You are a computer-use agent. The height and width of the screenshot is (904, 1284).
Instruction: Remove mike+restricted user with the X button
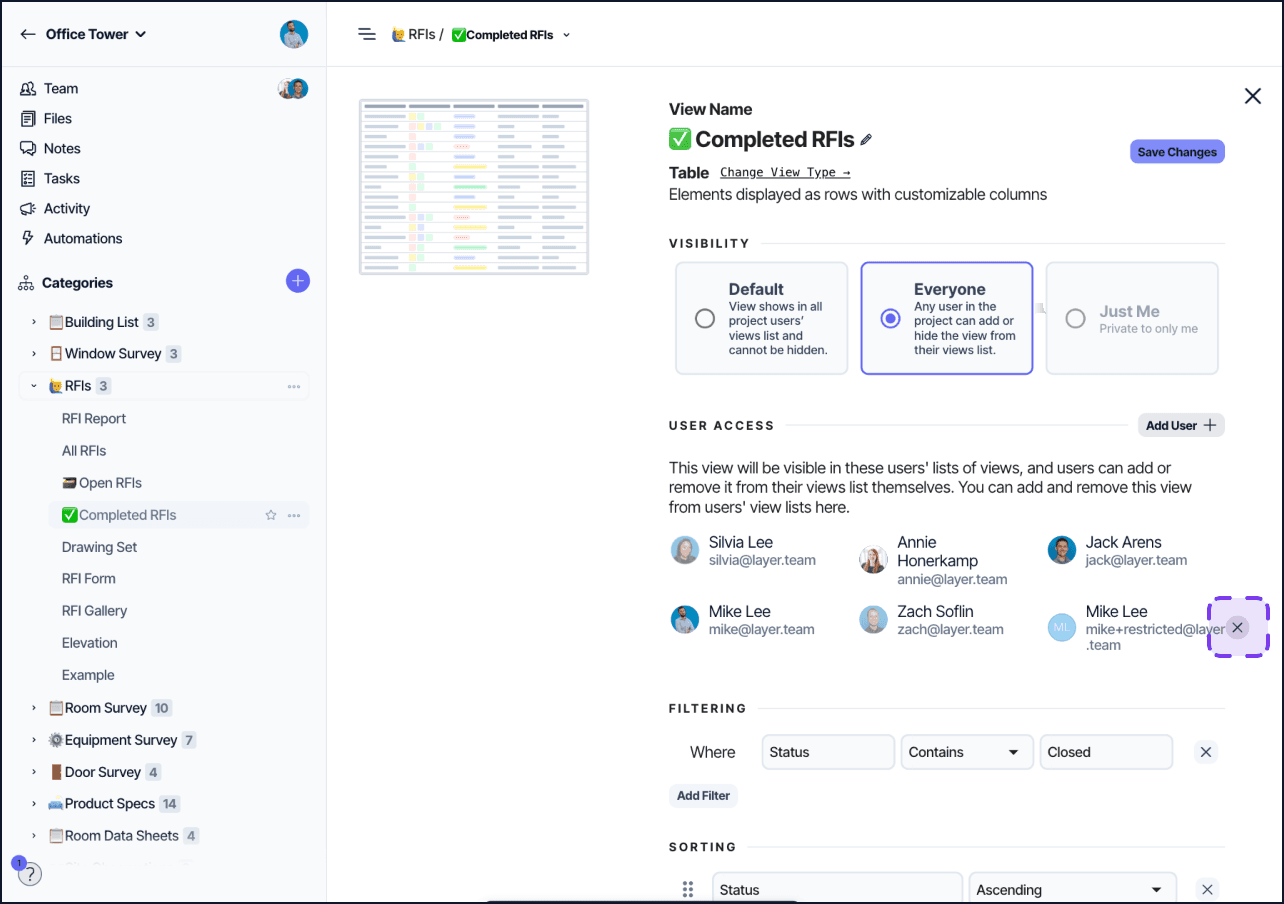coord(1238,627)
